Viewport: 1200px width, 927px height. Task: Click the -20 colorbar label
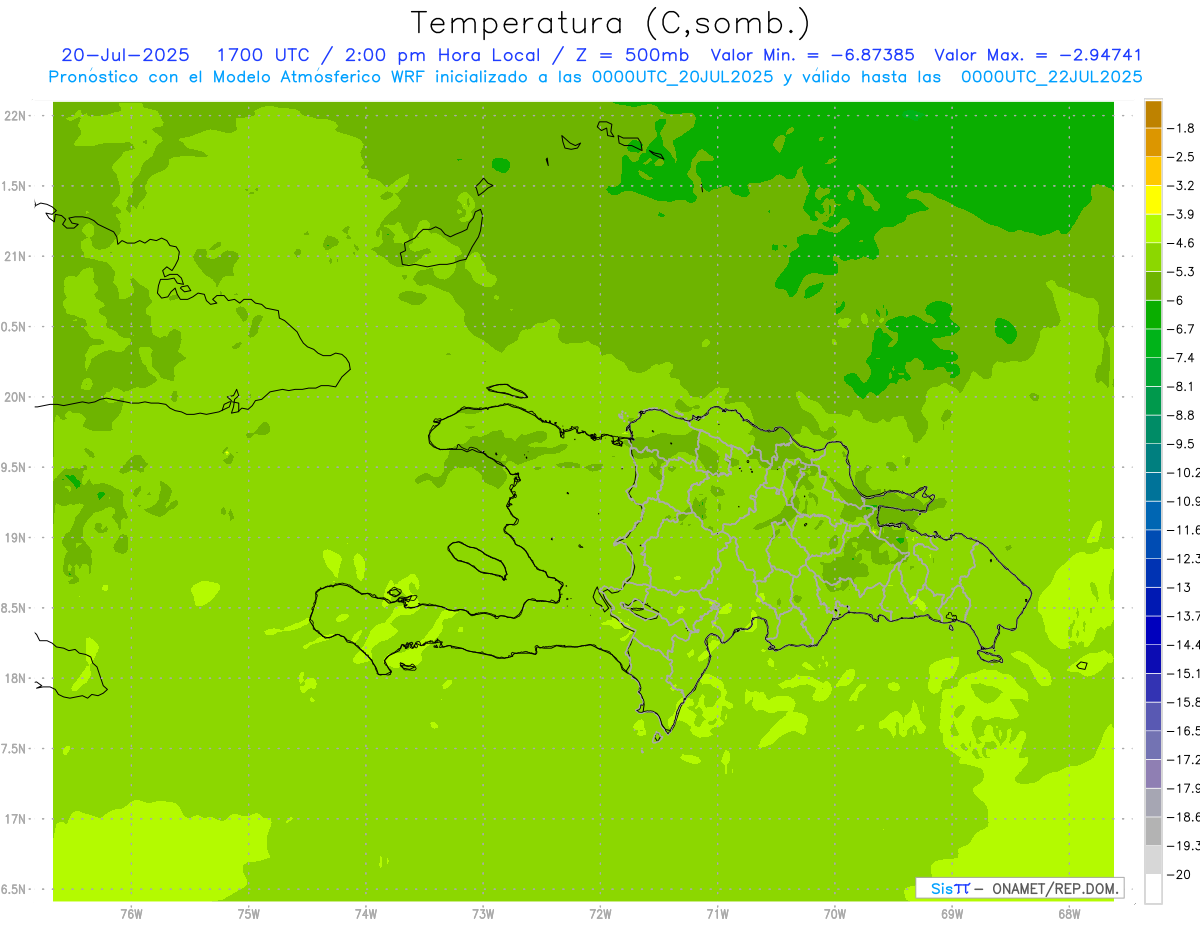(1180, 874)
